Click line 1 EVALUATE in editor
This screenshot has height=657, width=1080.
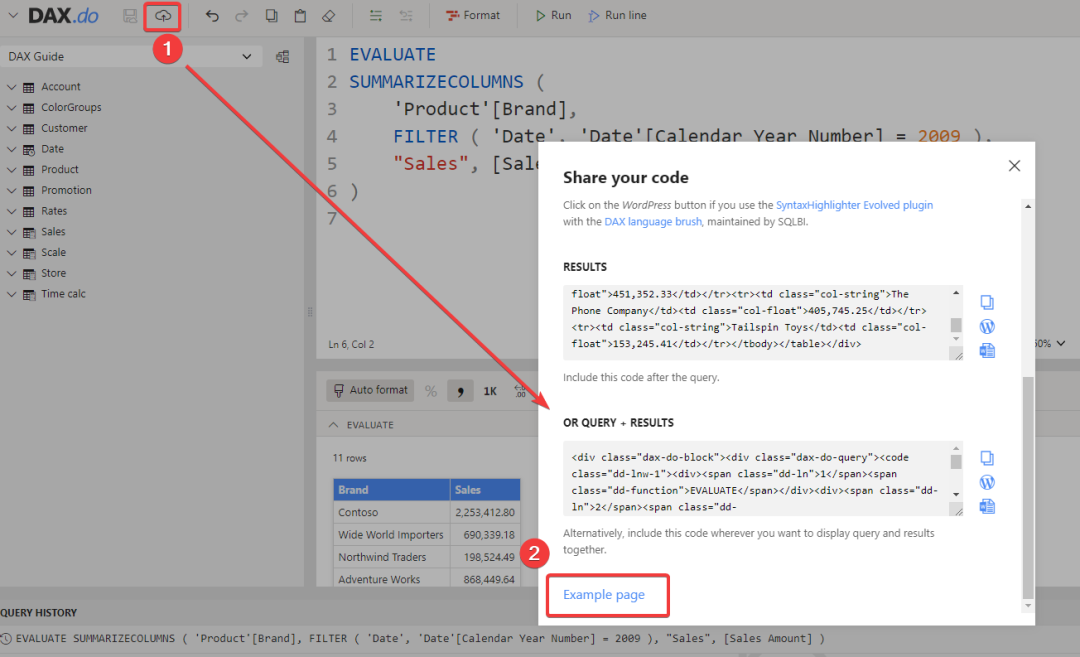click(x=393, y=54)
